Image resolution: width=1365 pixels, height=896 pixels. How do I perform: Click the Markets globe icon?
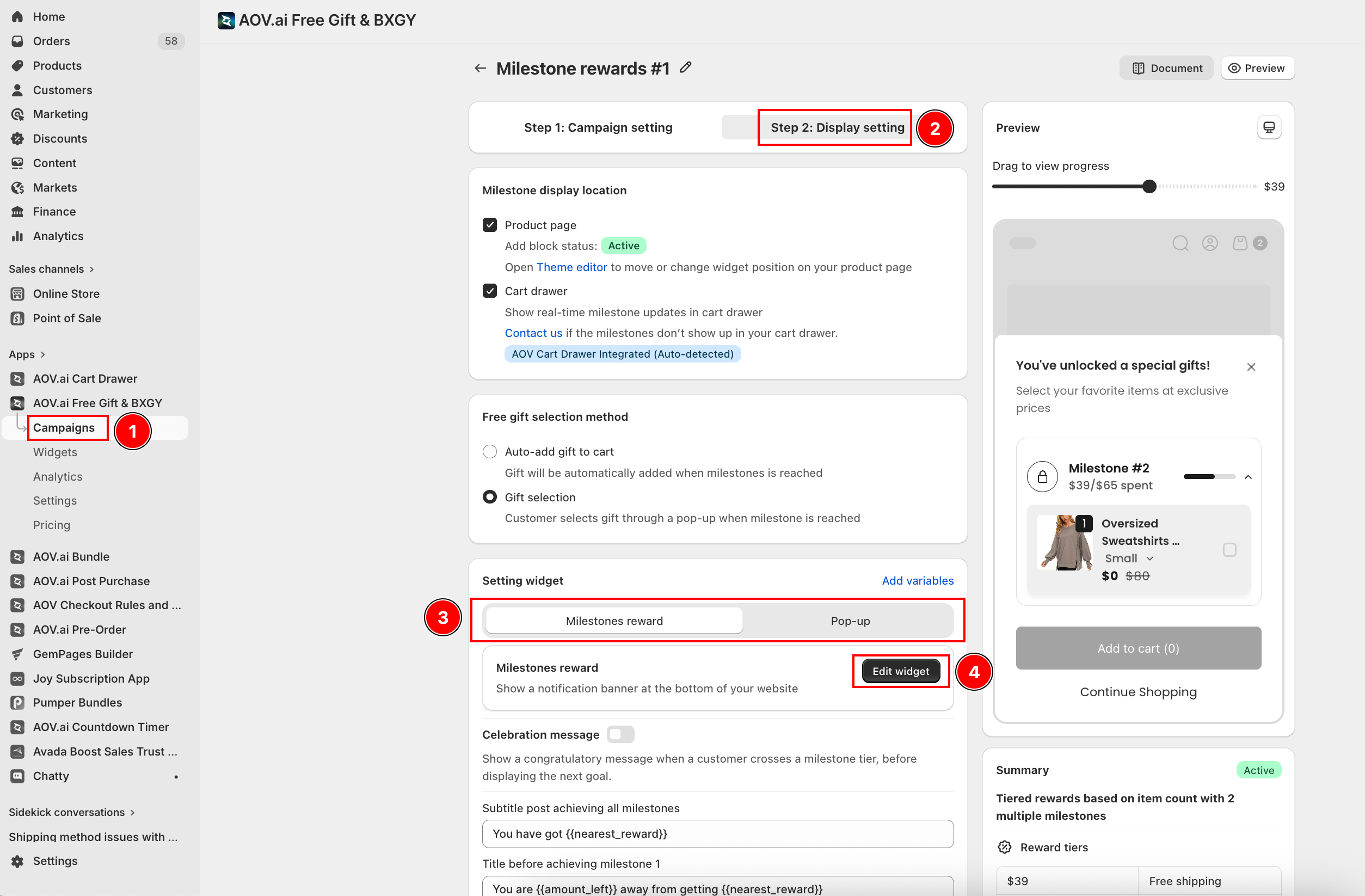[x=18, y=188]
